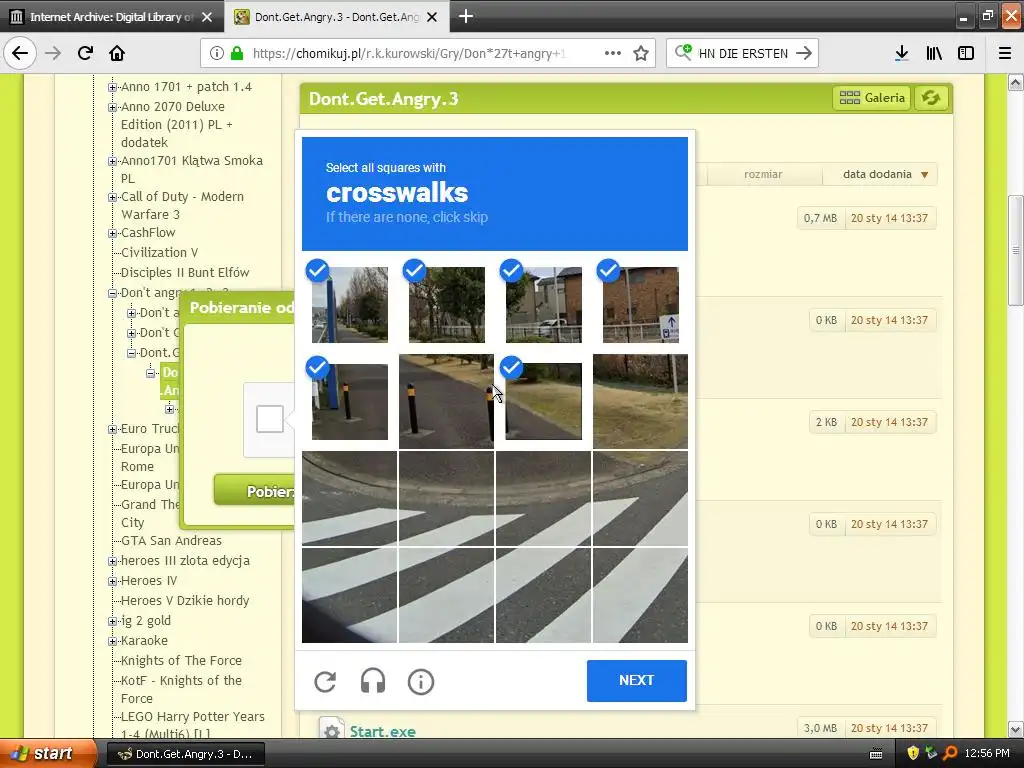The image size is (1024, 768).
Task: Select the Dont.Get.Angry.3 browser tab
Action: [x=336, y=17]
